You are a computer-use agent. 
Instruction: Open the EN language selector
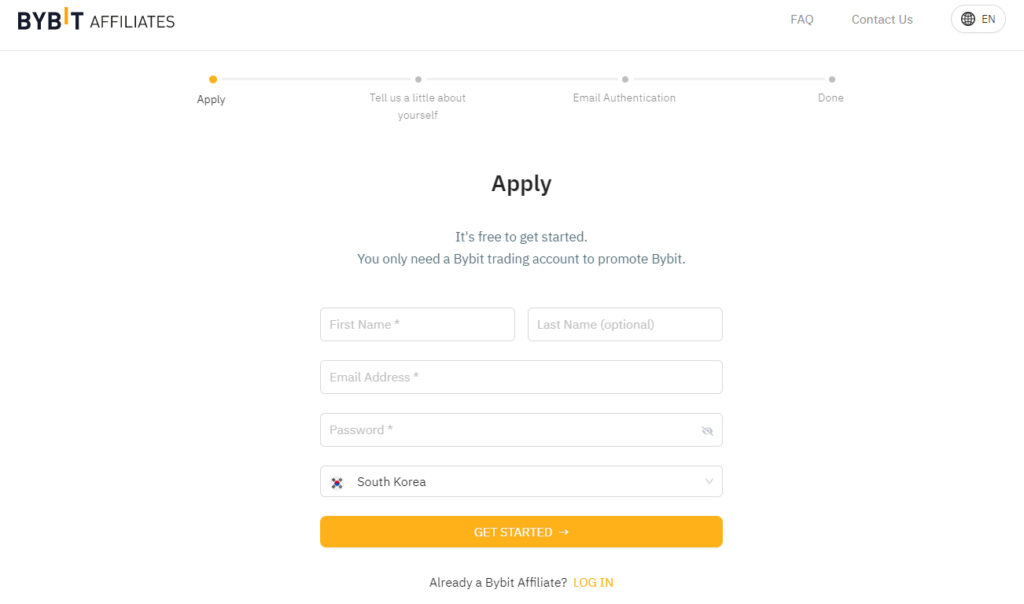pos(978,19)
